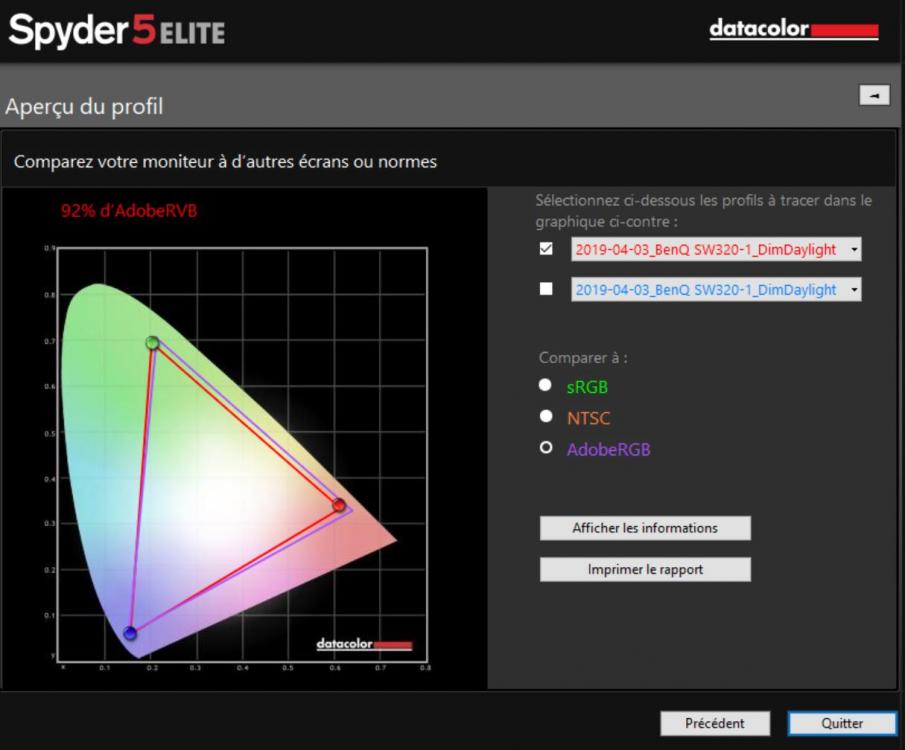
Task: Go back with the Précédent button
Action: click(715, 723)
